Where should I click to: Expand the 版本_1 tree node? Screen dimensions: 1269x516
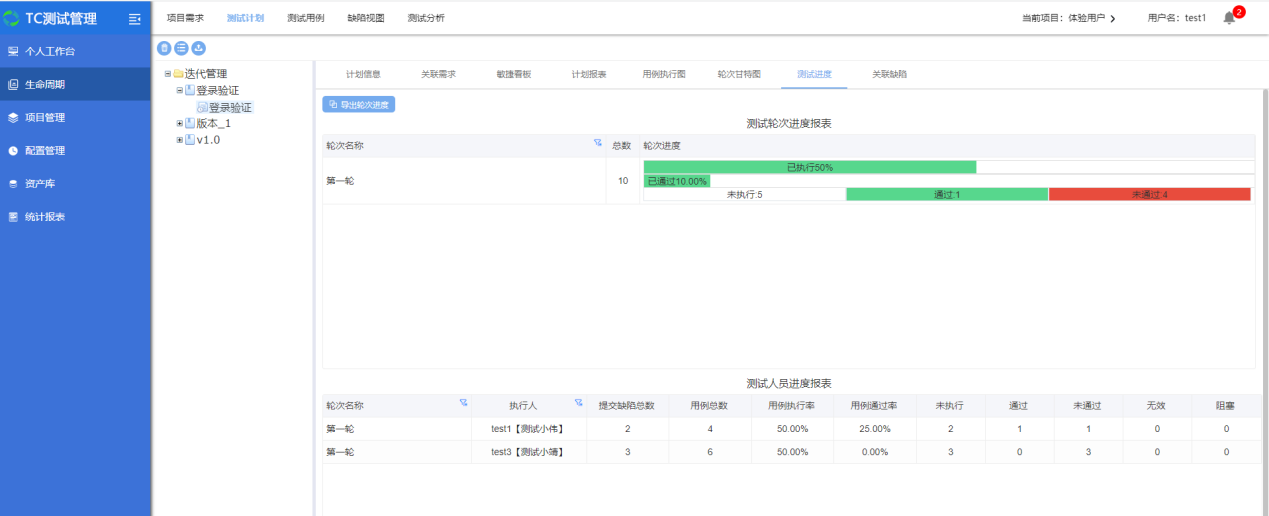pyautogui.click(x=179, y=124)
